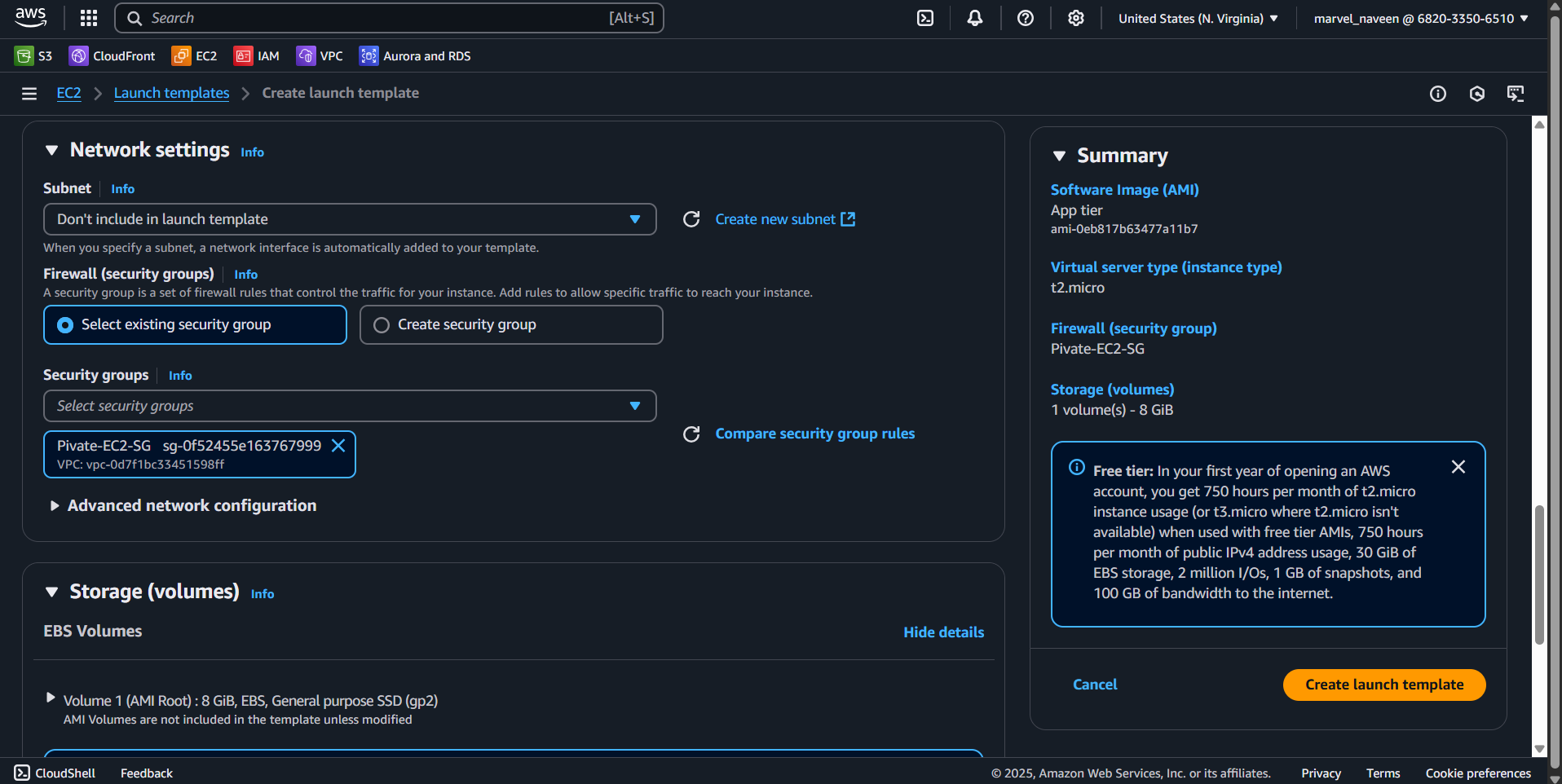
Task: Open the United States (N. Virginia) region selector
Action: (x=1198, y=18)
